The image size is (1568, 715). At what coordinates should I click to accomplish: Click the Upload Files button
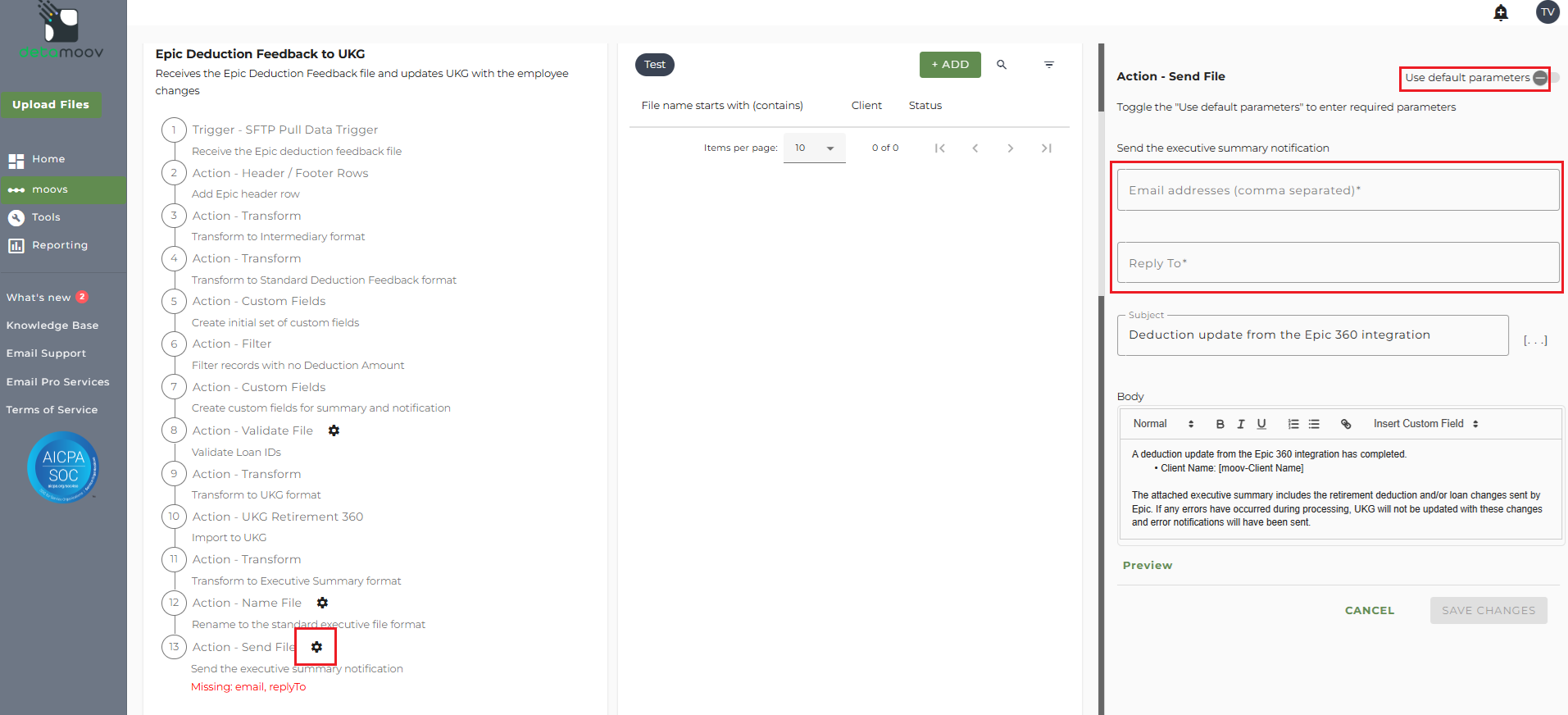click(51, 105)
